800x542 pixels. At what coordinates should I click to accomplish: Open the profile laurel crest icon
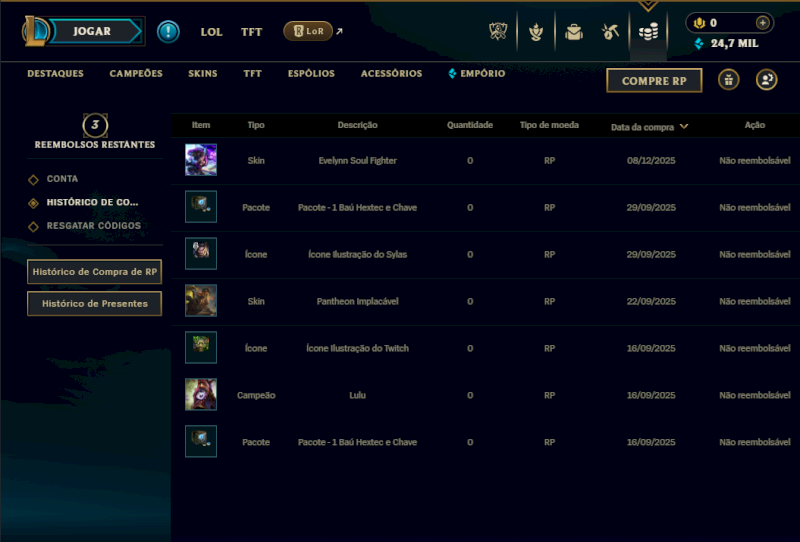pos(536,32)
